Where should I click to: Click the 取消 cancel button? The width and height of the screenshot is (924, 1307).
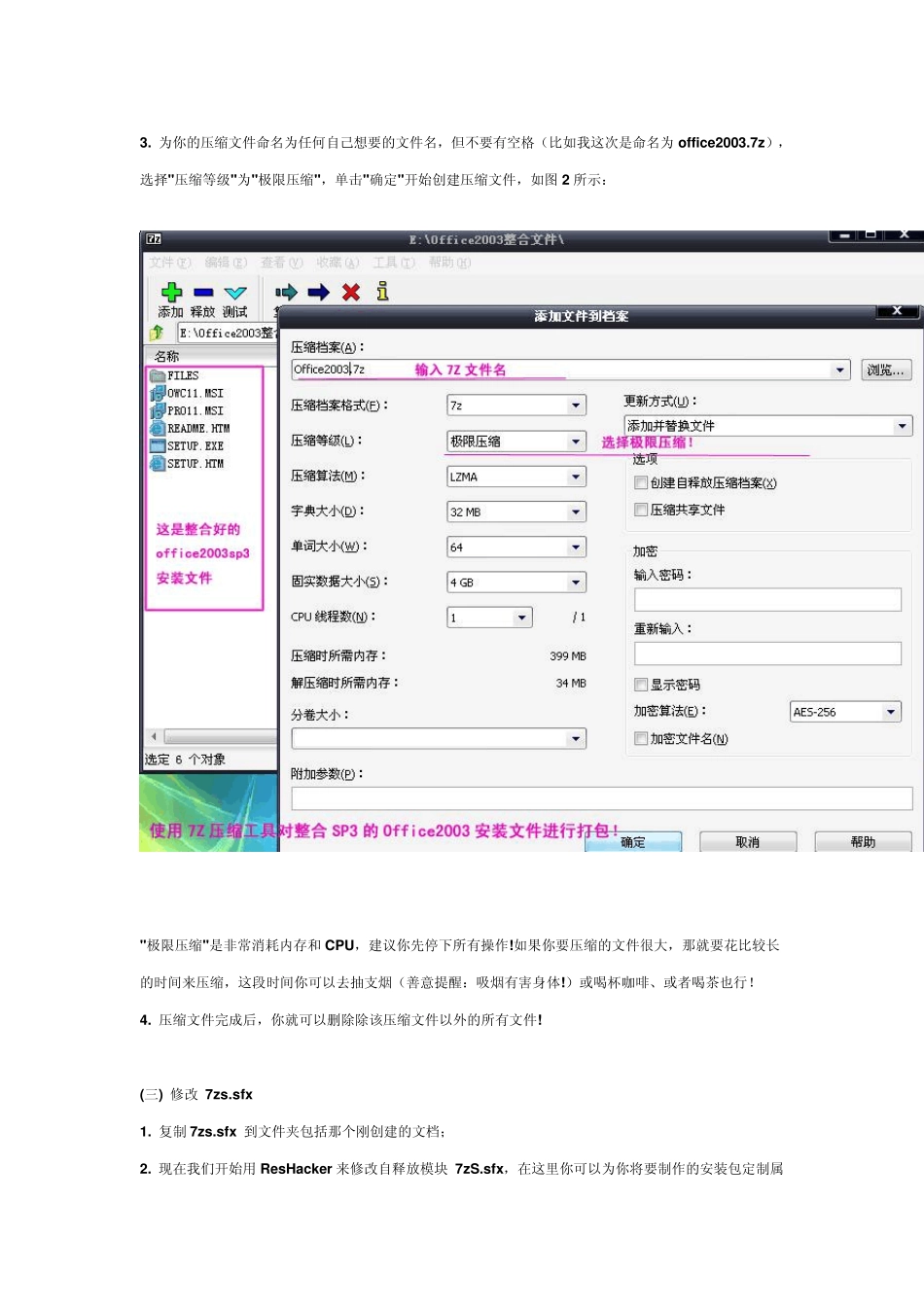coord(747,842)
